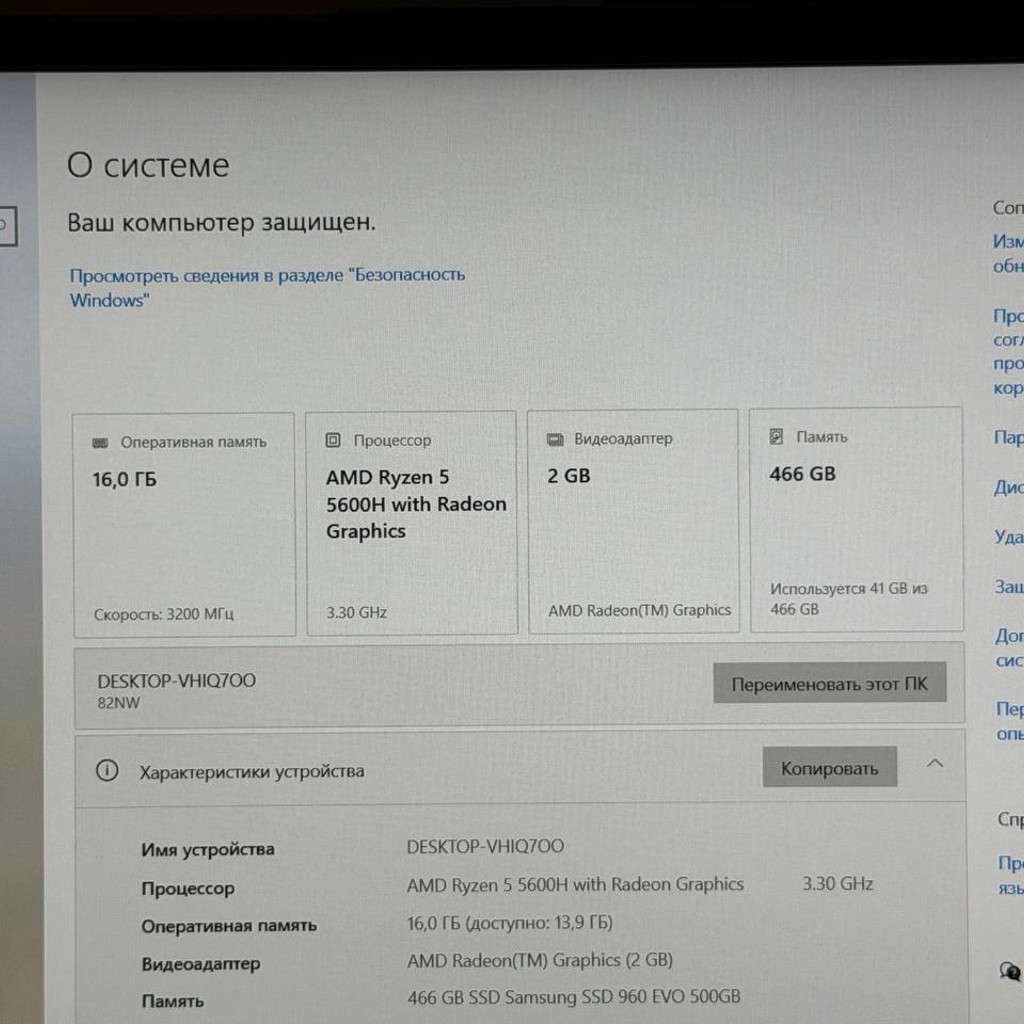Click the 16,0 ГБ (доступно: 13,9 ГБ) value
The image size is (1024, 1024).
coord(509,923)
